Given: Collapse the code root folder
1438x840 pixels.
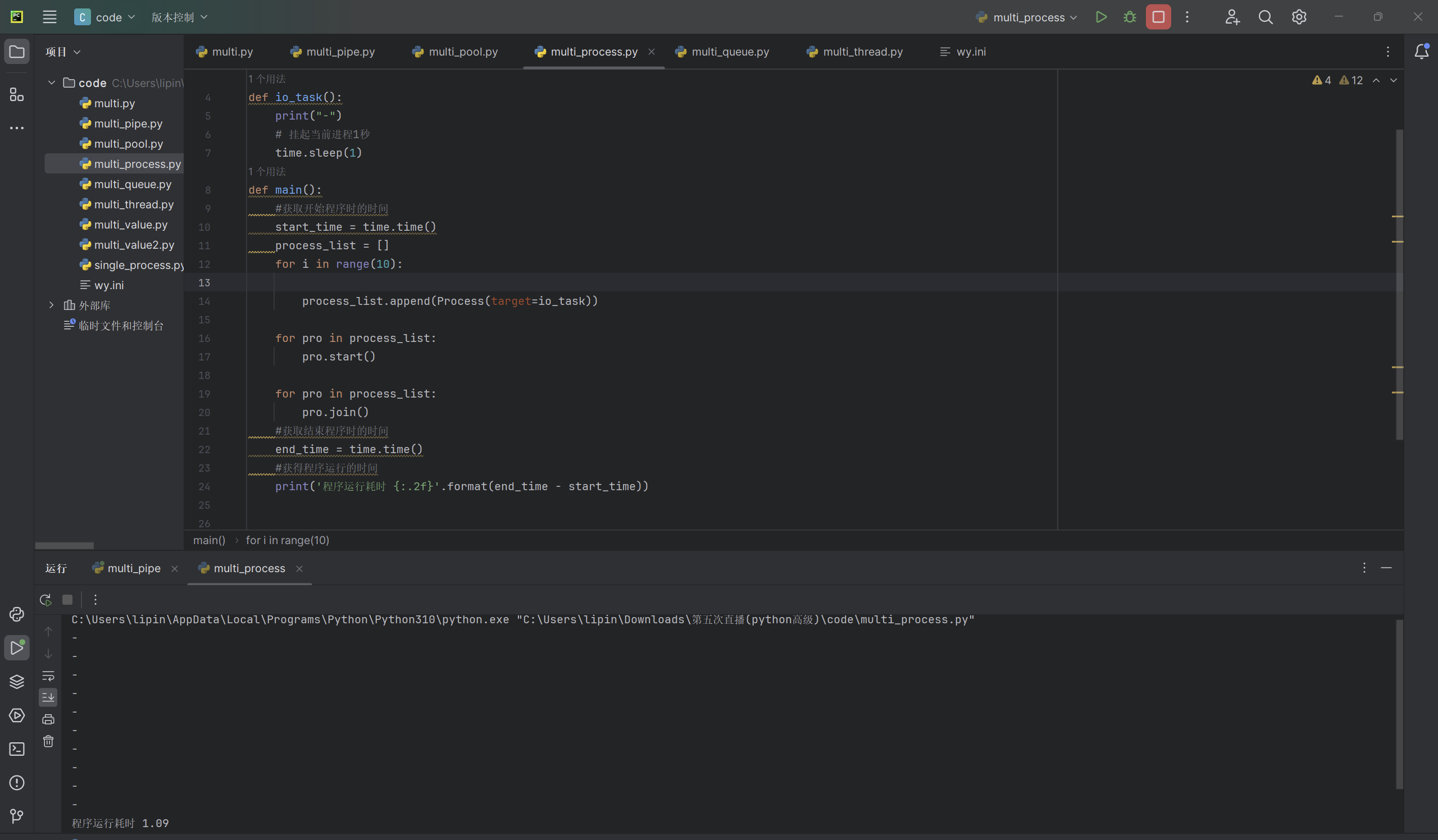Looking at the screenshot, I should coord(51,83).
